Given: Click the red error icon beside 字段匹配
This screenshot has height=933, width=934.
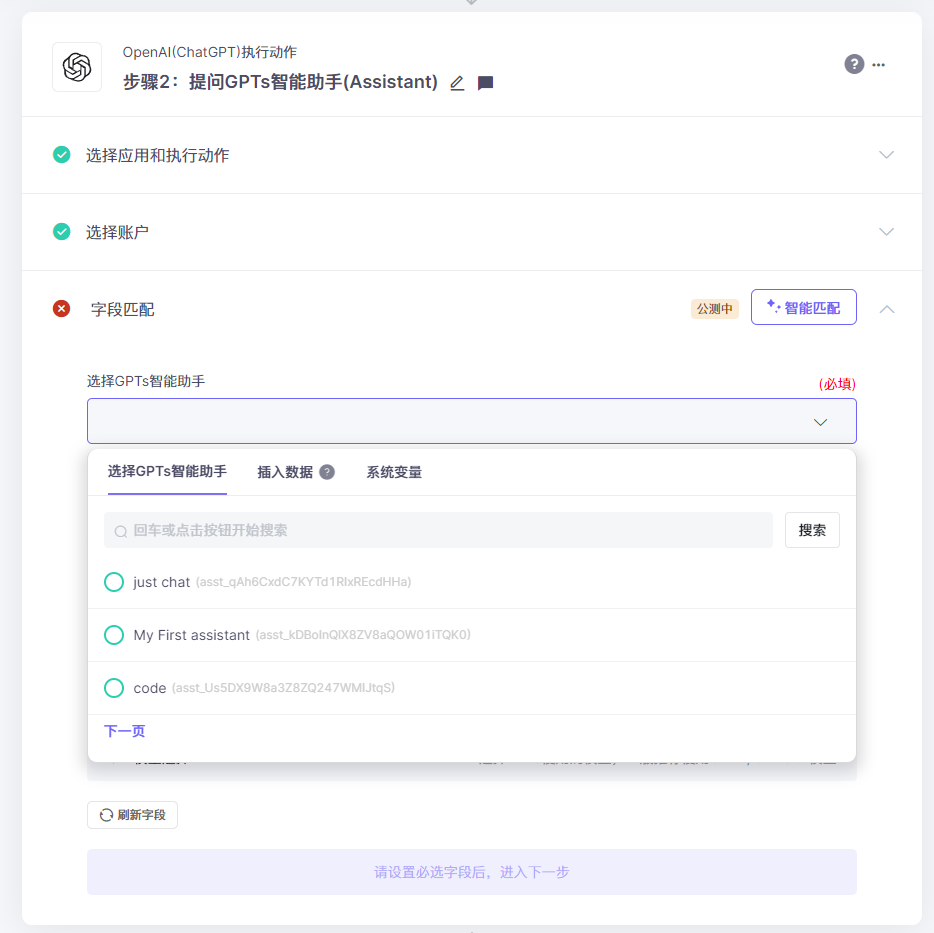Looking at the screenshot, I should point(60,309).
